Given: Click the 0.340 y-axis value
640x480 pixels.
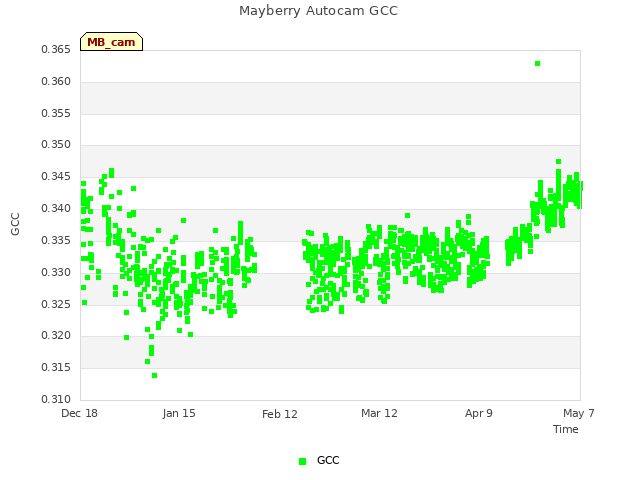Looking at the screenshot, I should point(56,209).
